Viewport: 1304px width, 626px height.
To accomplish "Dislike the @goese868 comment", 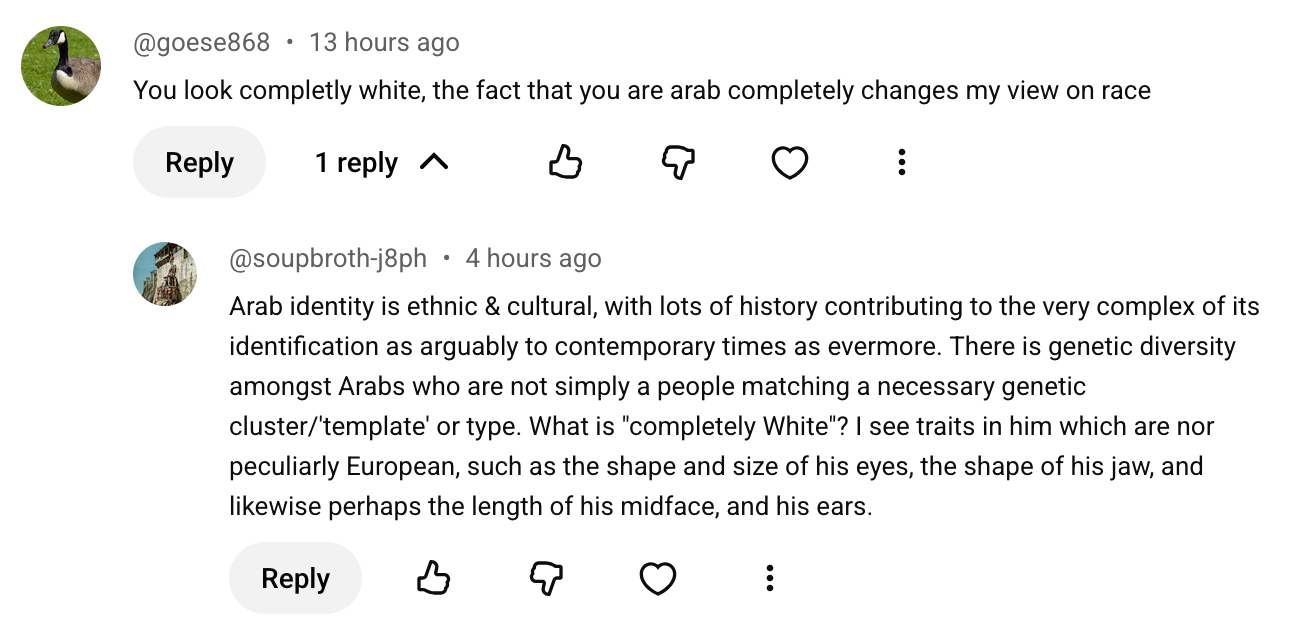I will tap(678, 162).
